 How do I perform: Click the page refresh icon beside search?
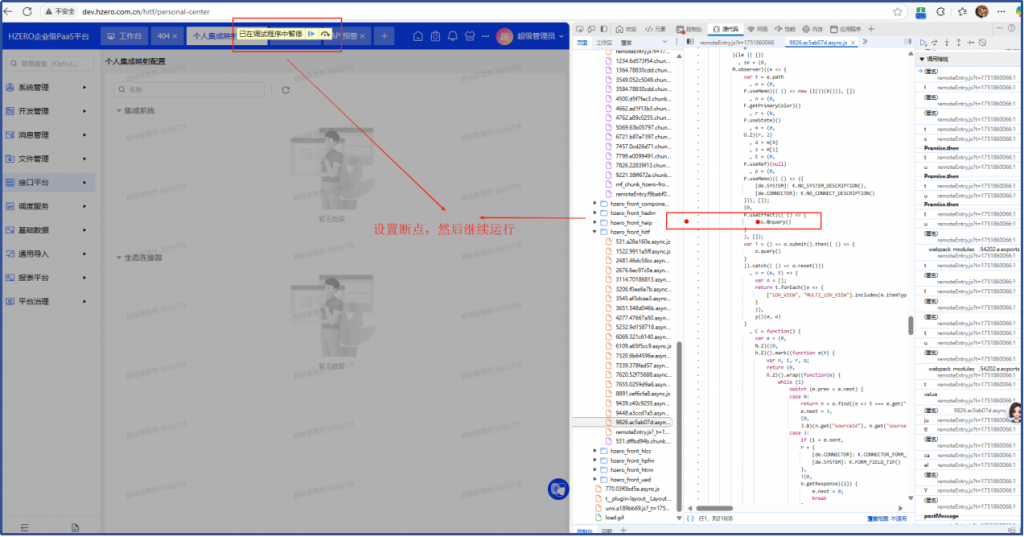[x=286, y=90]
